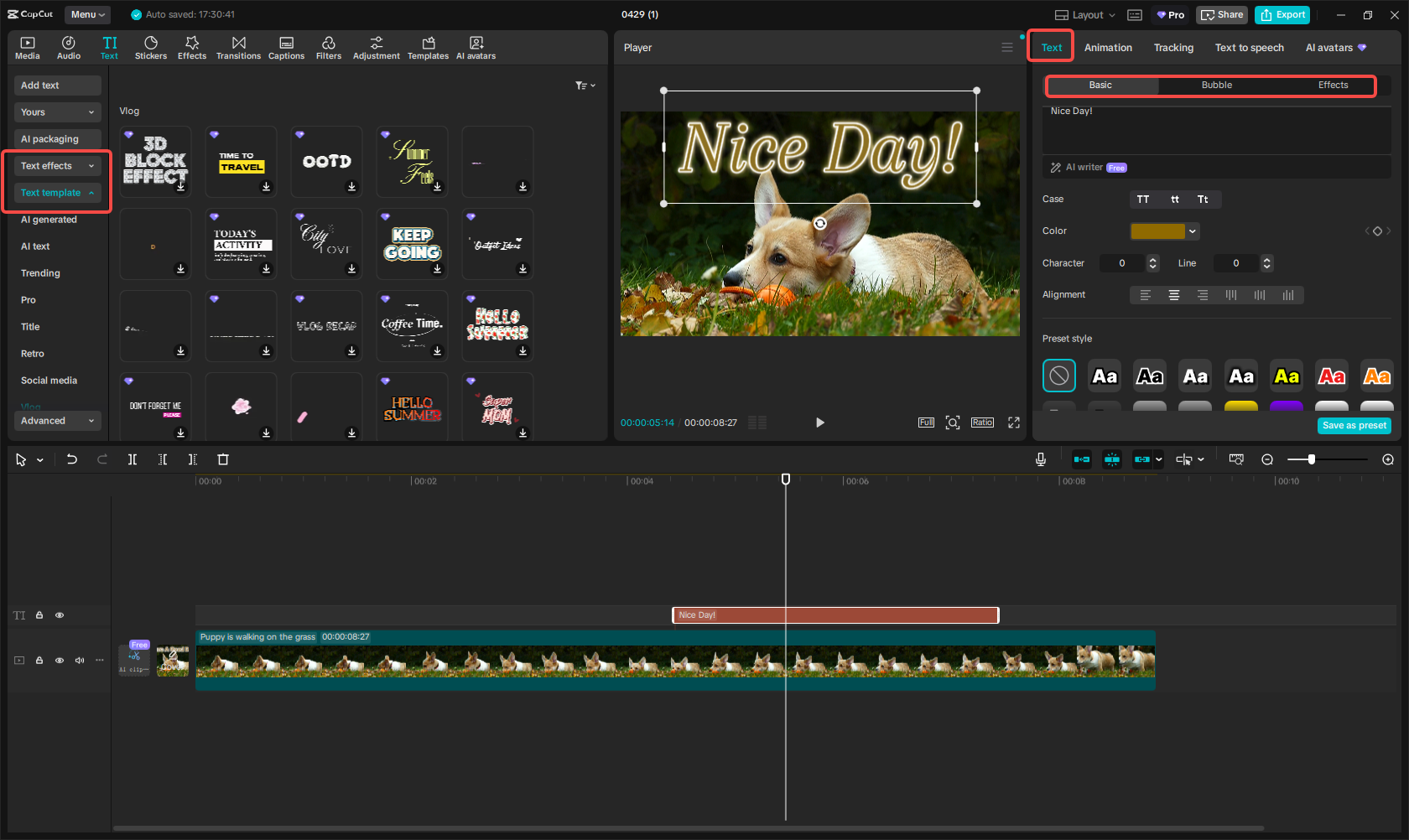Expand the Yours category dropdown
The height and width of the screenshot is (840, 1409).
pos(58,112)
